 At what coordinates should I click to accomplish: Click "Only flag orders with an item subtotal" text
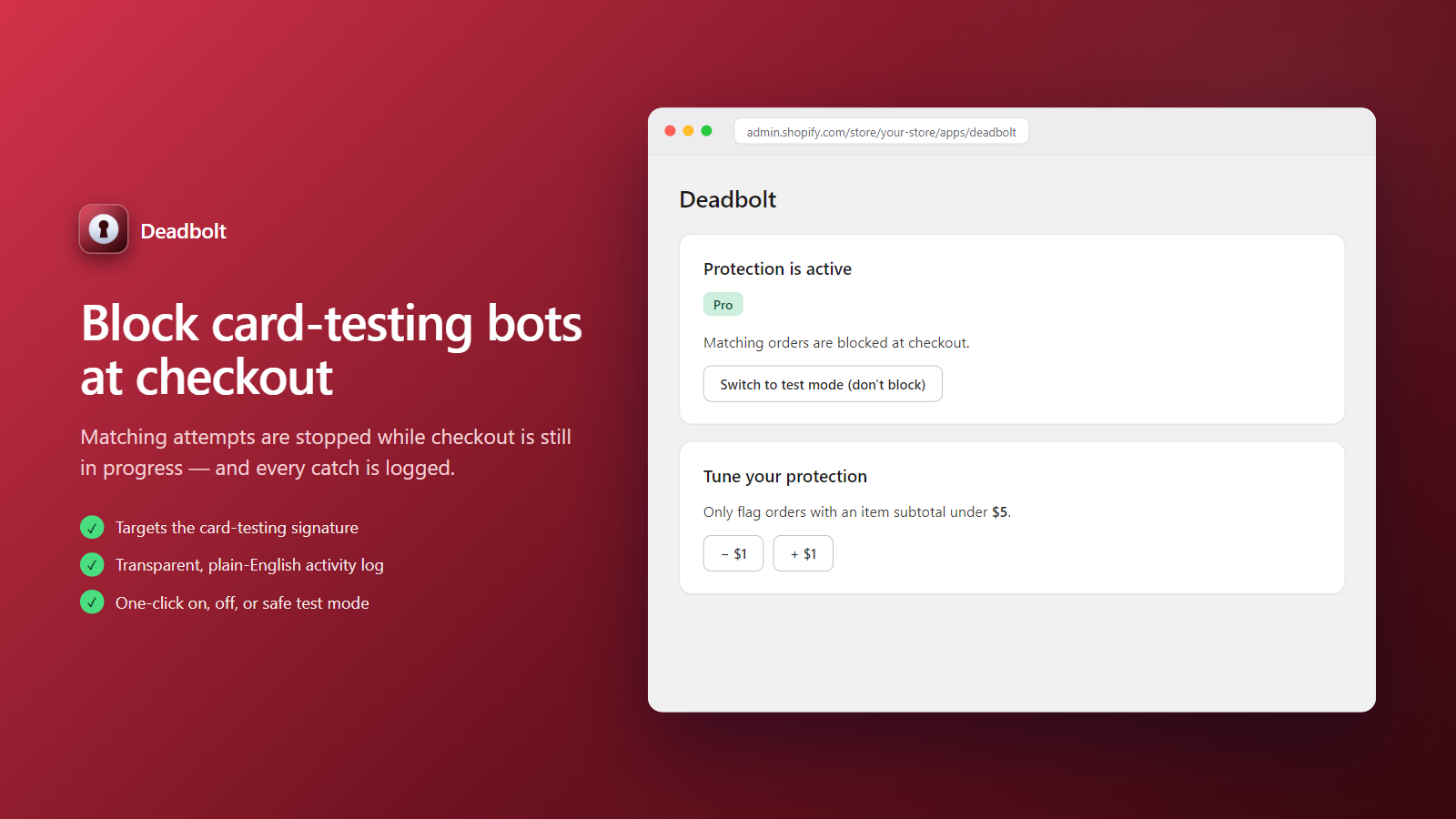point(857,512)
